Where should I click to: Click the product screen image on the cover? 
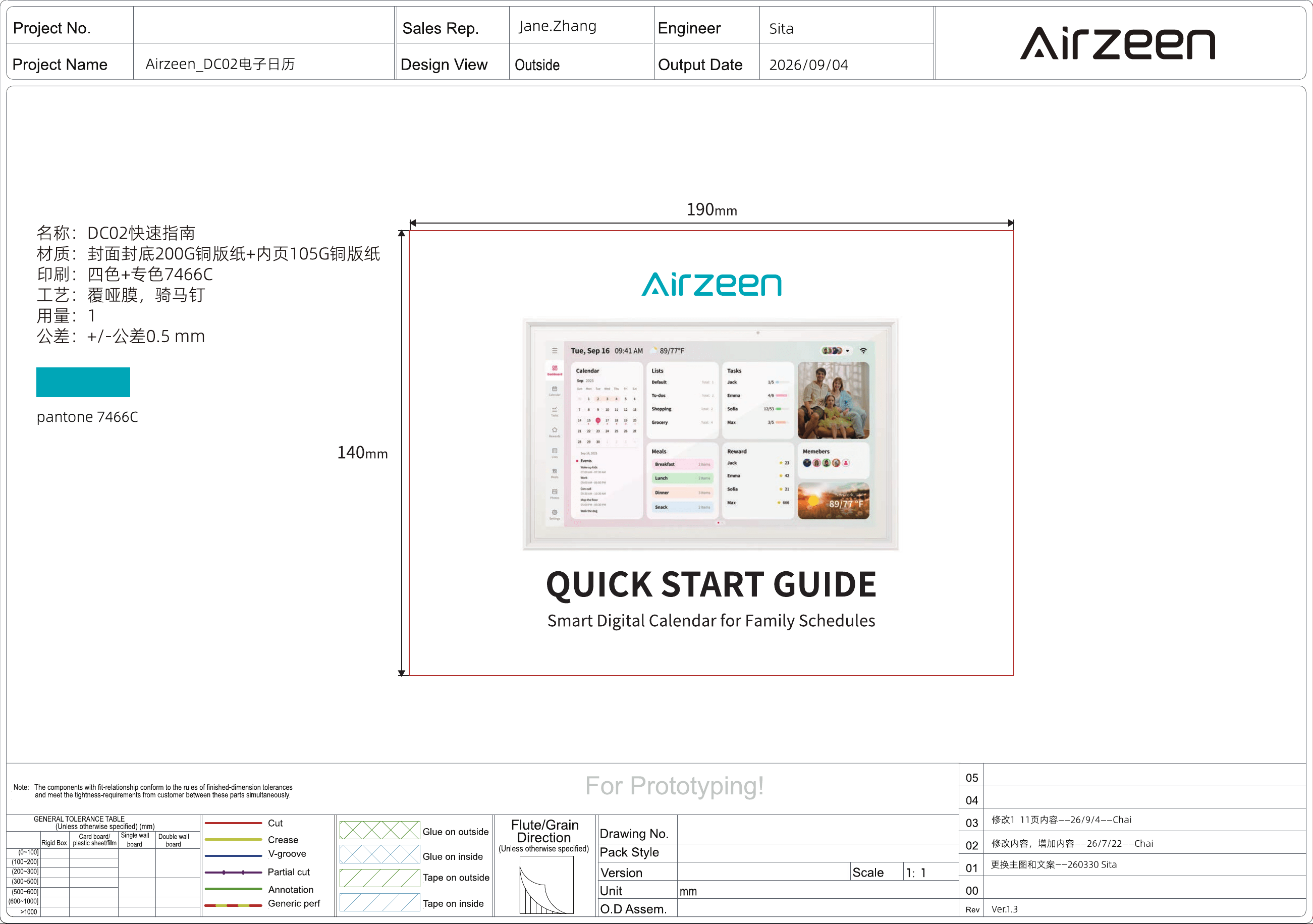(711, 434)
